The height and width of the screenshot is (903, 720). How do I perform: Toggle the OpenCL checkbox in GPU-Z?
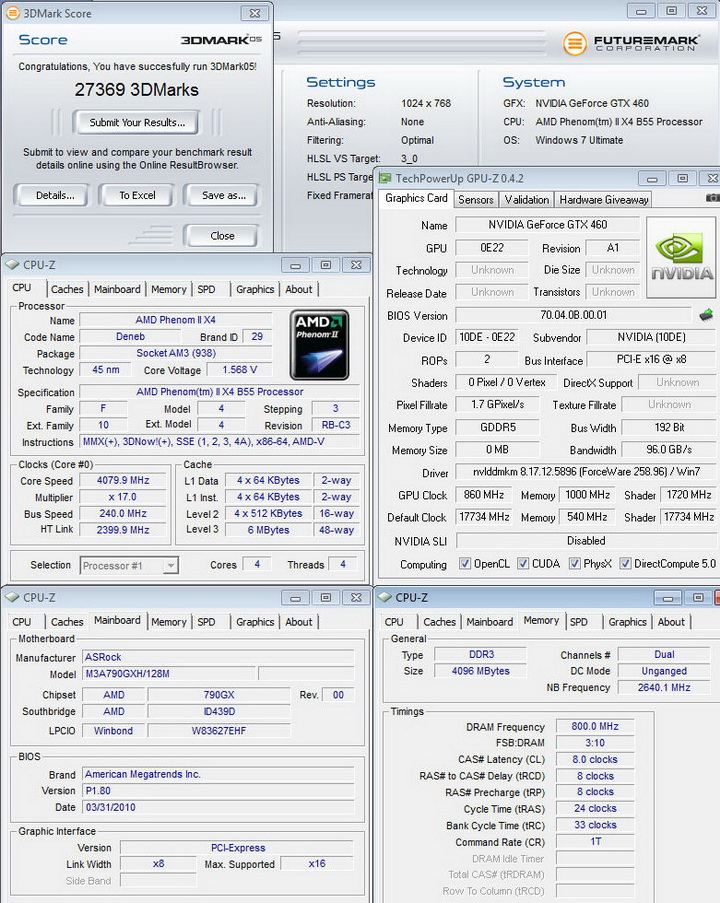(465, 563)
